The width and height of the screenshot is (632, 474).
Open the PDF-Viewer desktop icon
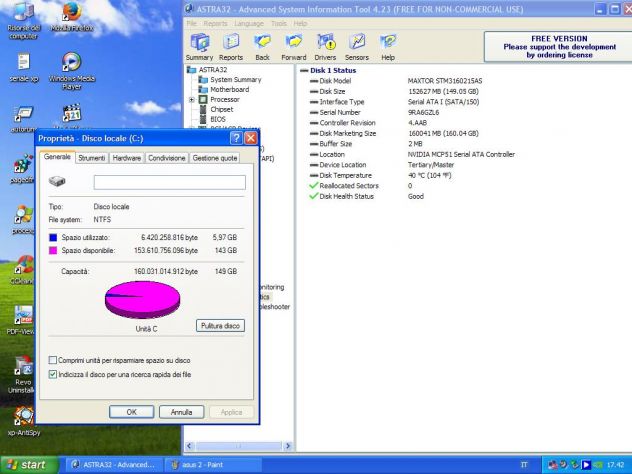(x=22, y=320)
